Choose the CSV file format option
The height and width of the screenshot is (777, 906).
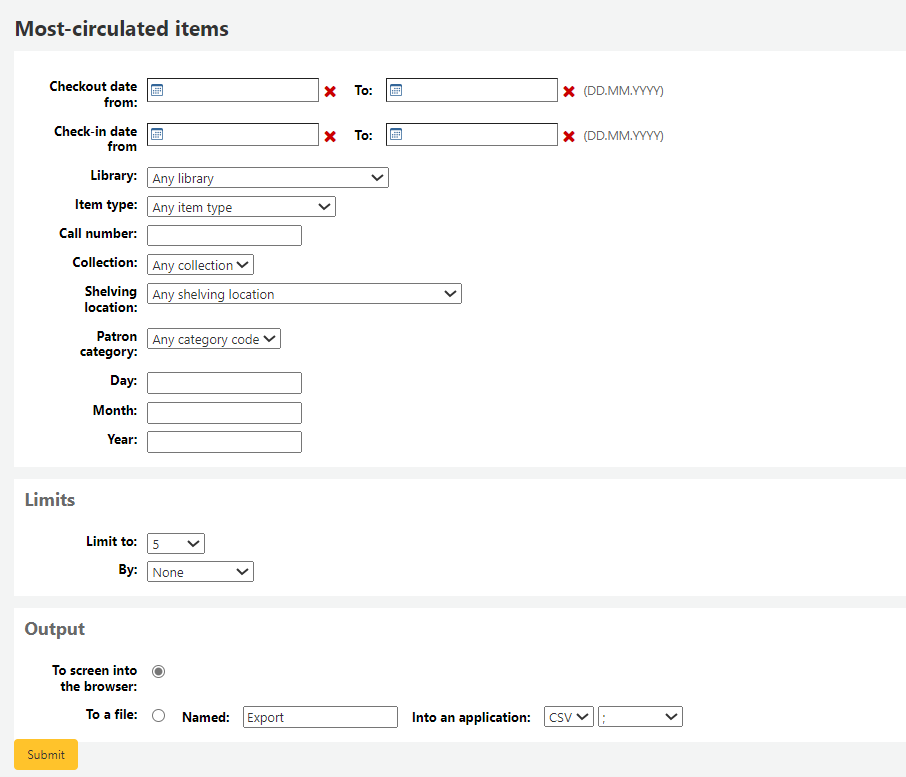pyautogui.click(x=568, y=716)
